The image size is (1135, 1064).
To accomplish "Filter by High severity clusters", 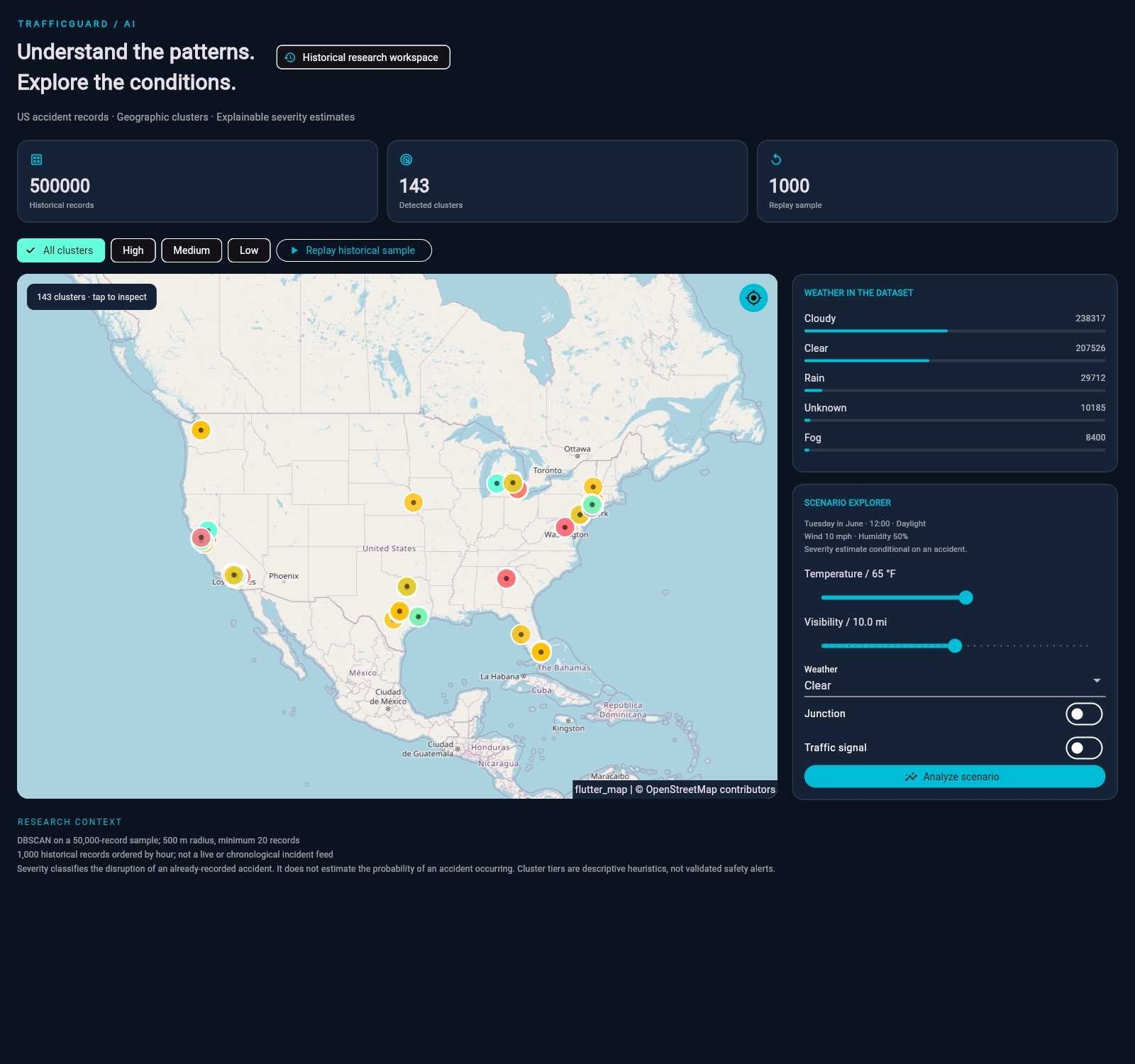I will [x=133, y=250].
